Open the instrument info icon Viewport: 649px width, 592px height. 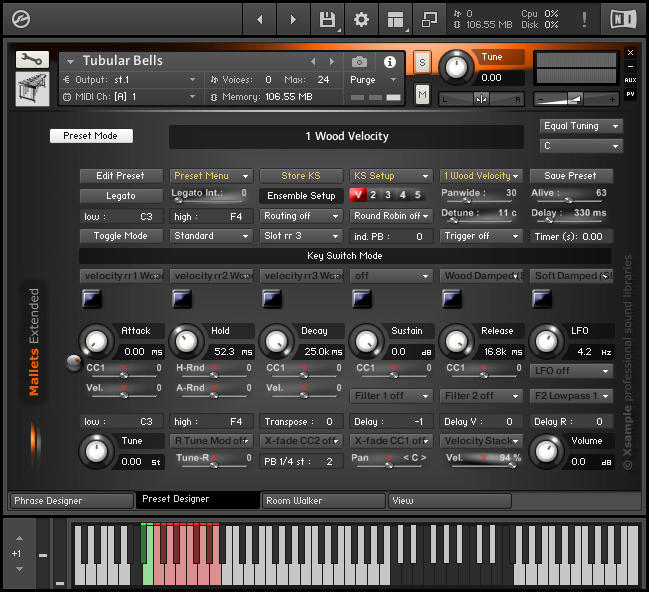click(x=389, y=62)
